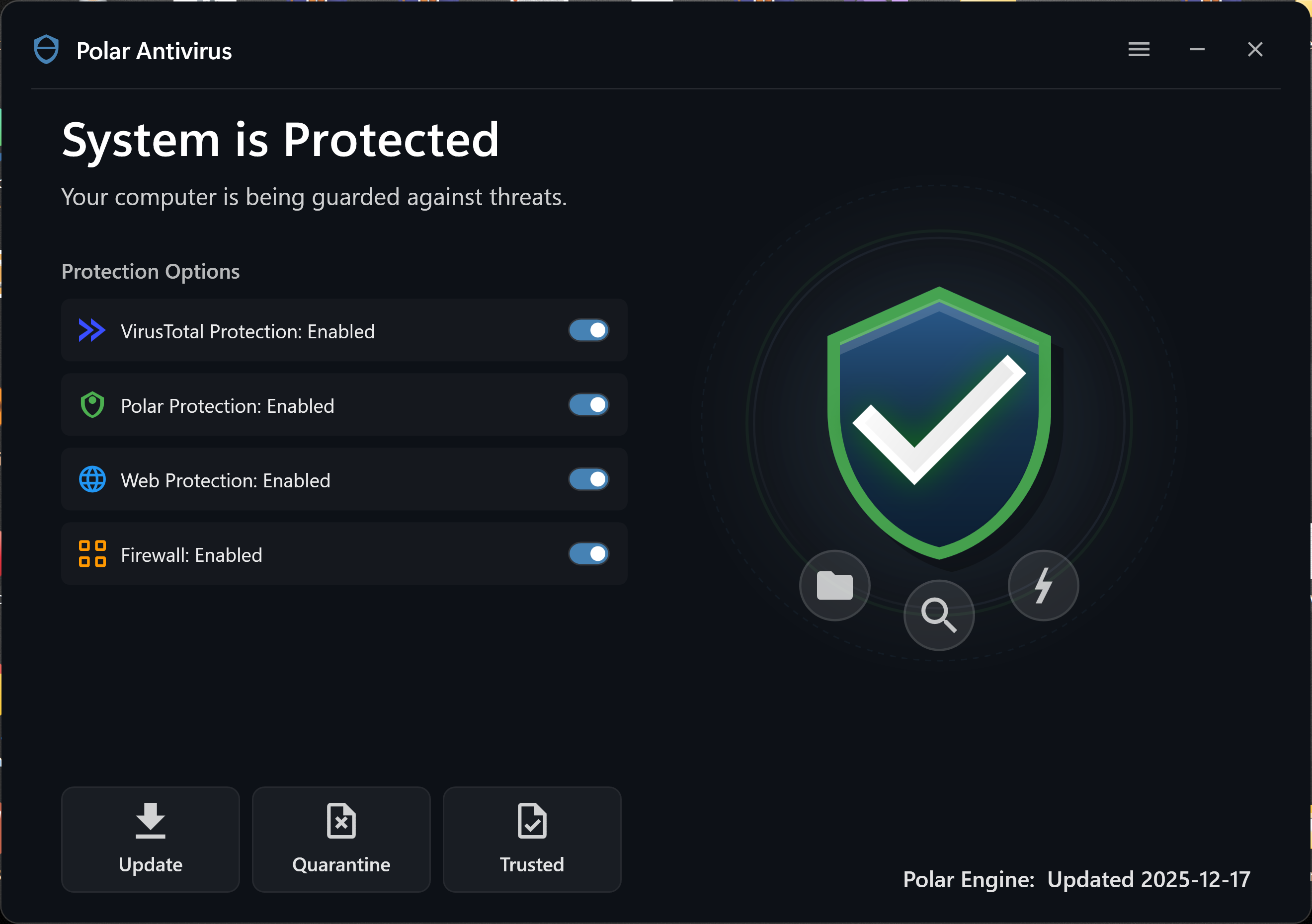
Task: Open the Quarantine list
Action: point(341,839)
